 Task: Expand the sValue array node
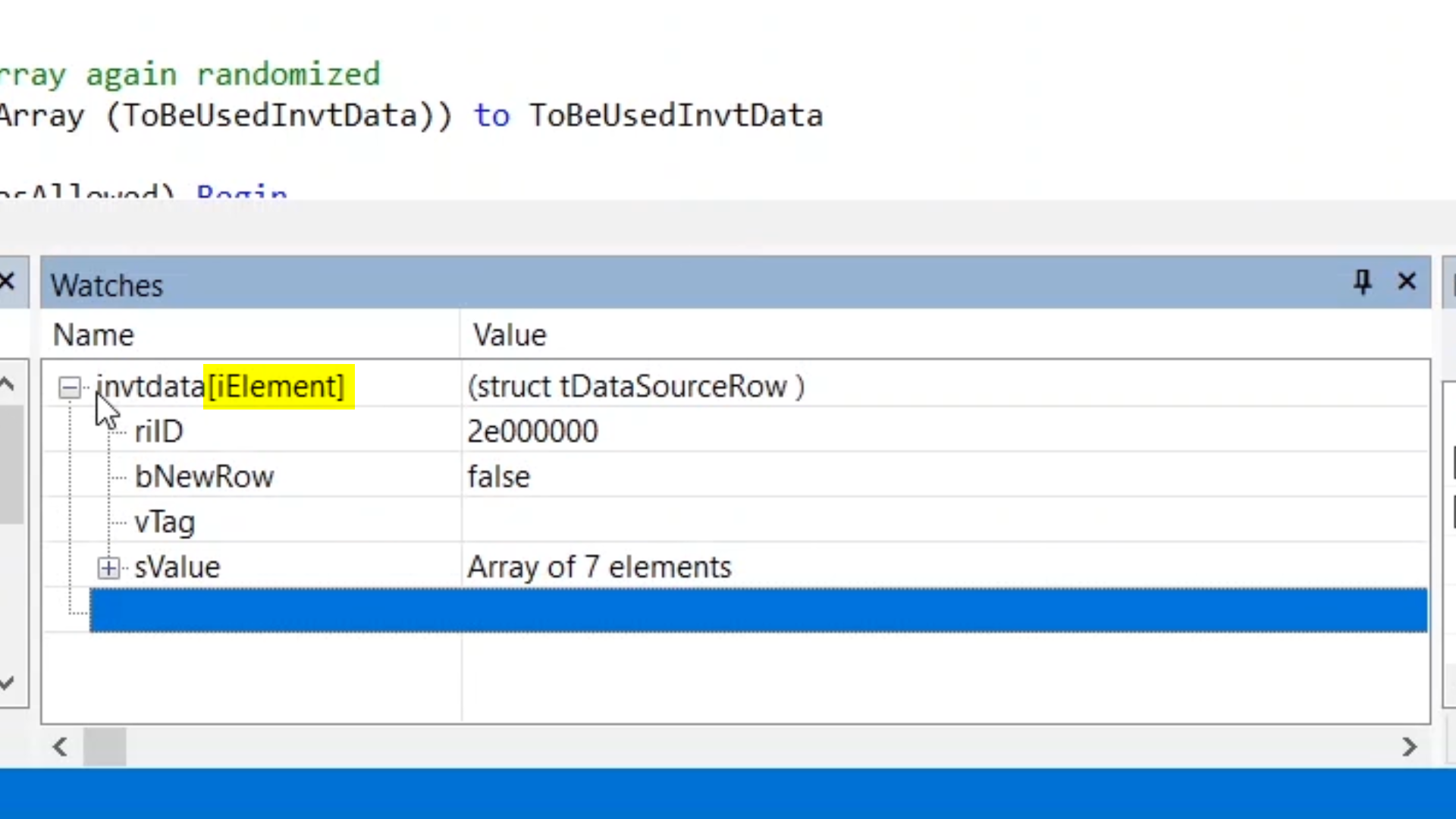(x=108, y=568)
